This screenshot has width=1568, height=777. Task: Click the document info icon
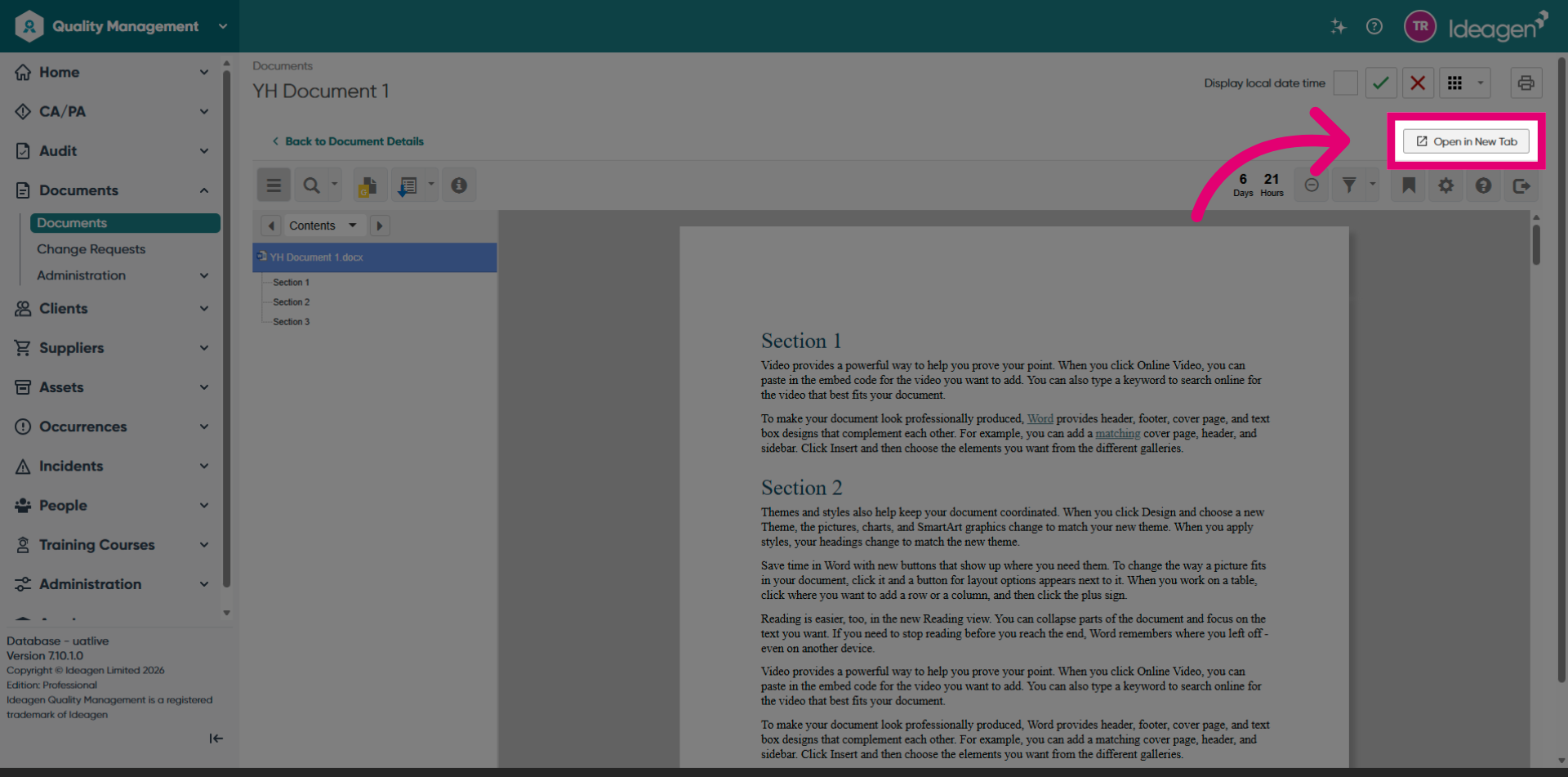(x=459, y=185)
